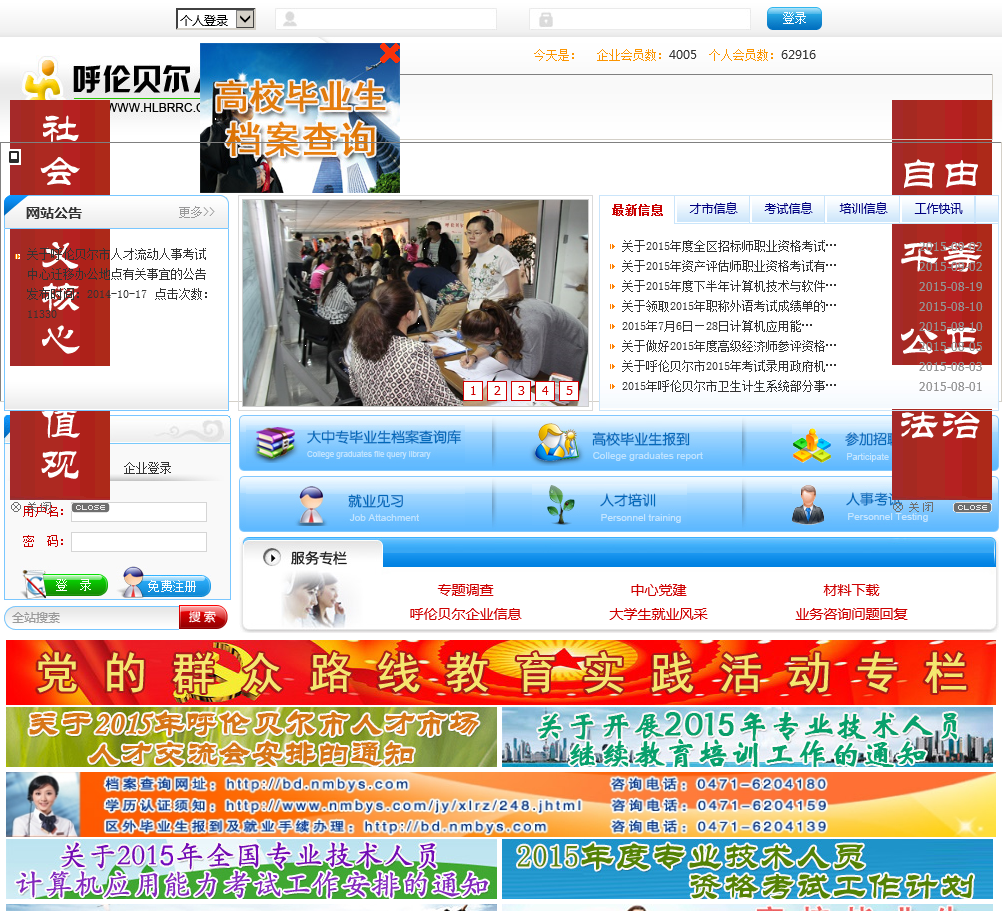Switch to the 培训信息 tab
Screen dimensions: 1002x911
(863, 209)
